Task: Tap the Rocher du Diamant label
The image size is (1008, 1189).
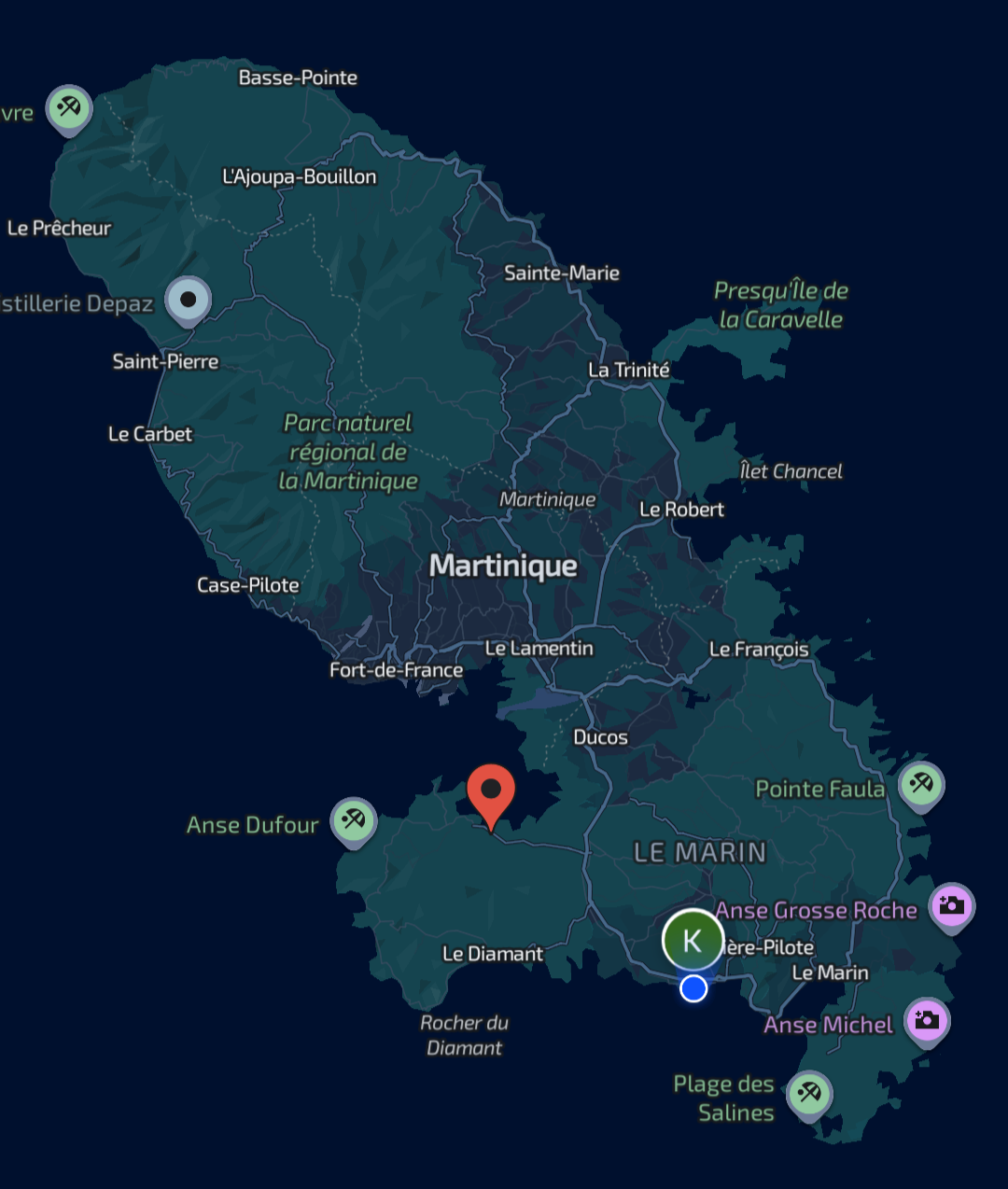Action: pos(464,1035)
